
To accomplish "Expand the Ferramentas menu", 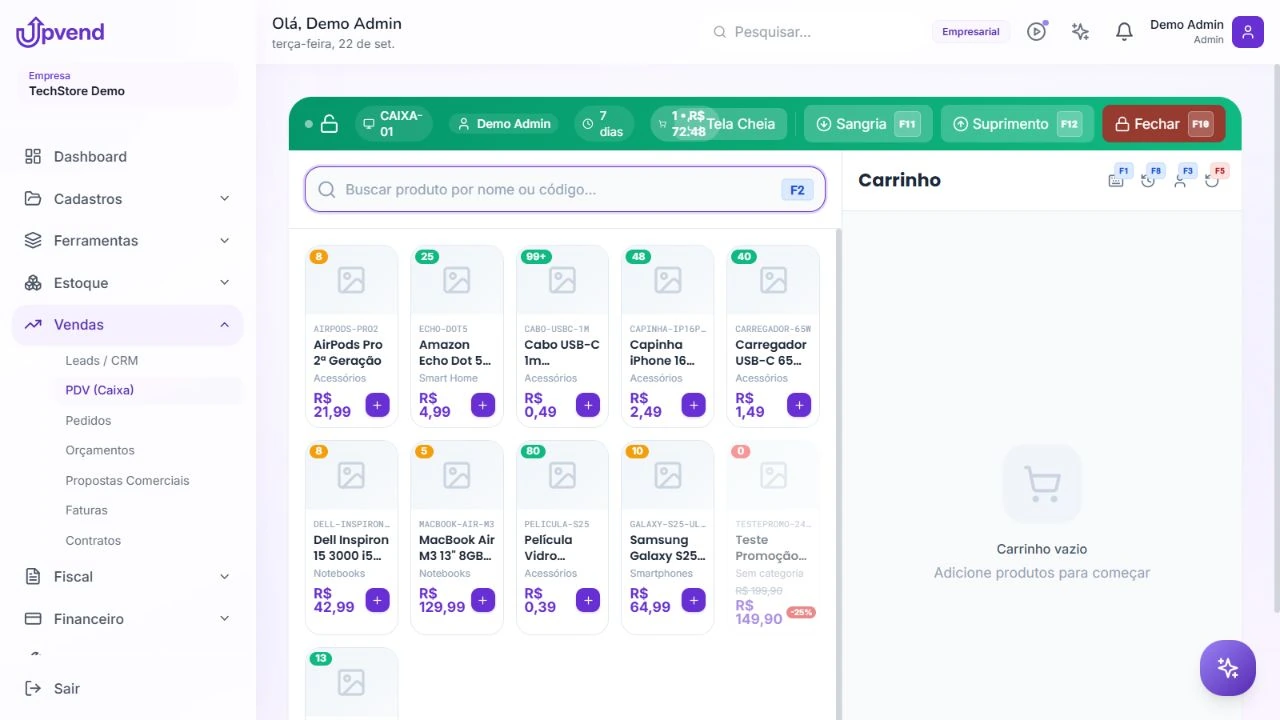I will (128, 241).
